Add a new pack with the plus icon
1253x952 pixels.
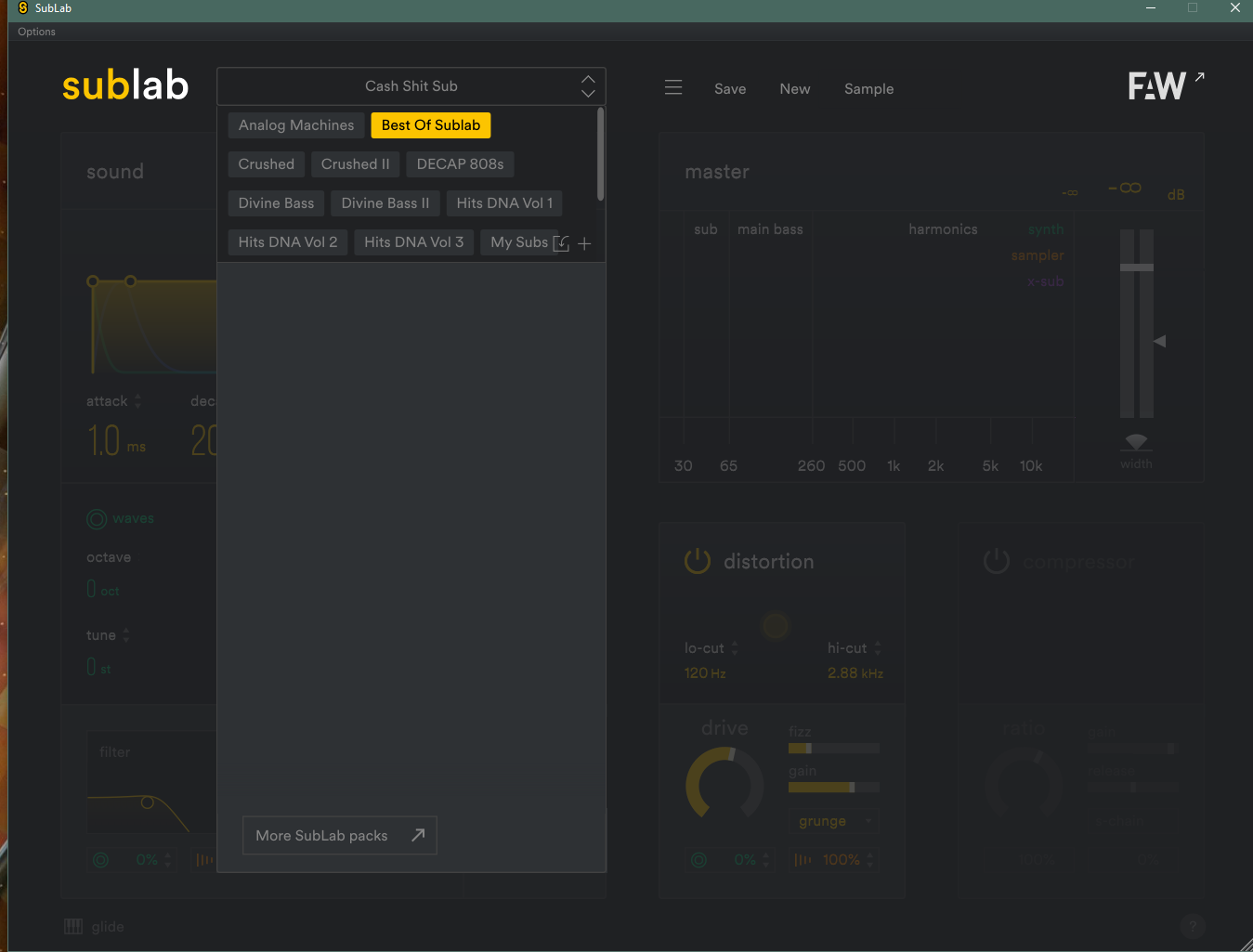point(584,243)
